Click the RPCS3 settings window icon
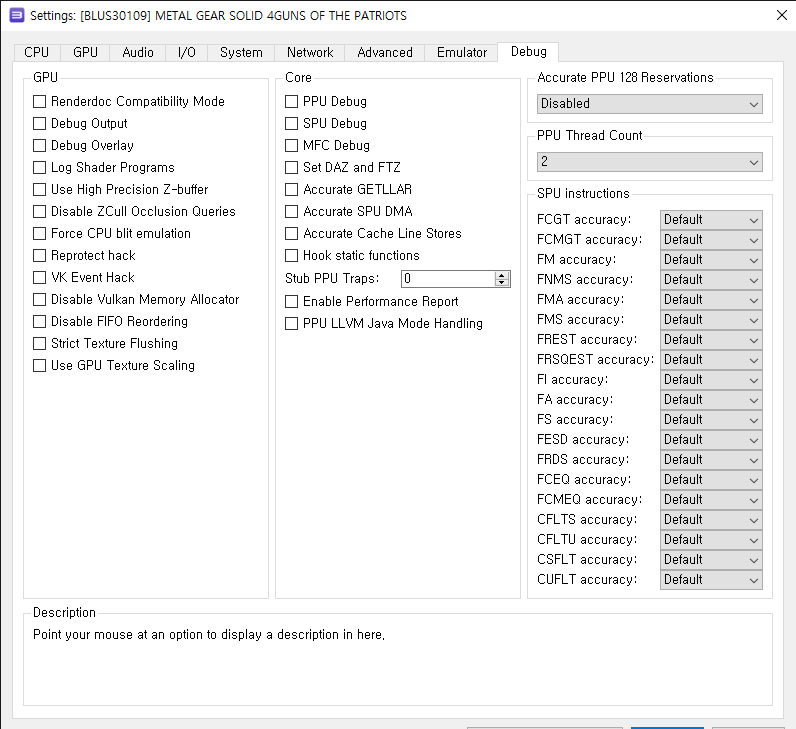The width and height of the screenshot is (796, 729). (x=17, y=15)
